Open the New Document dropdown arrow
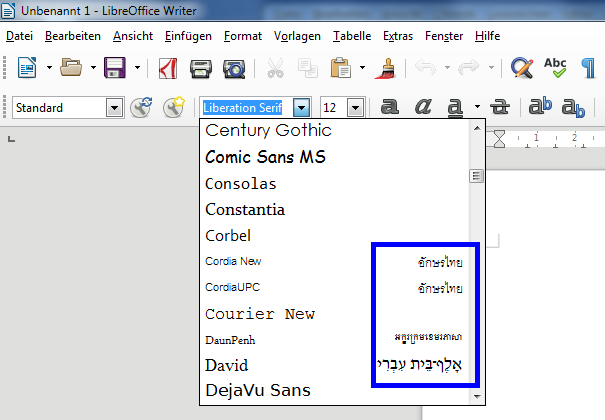Image resolution: width=605 pixels, height=420 pixels. point(49,67)
